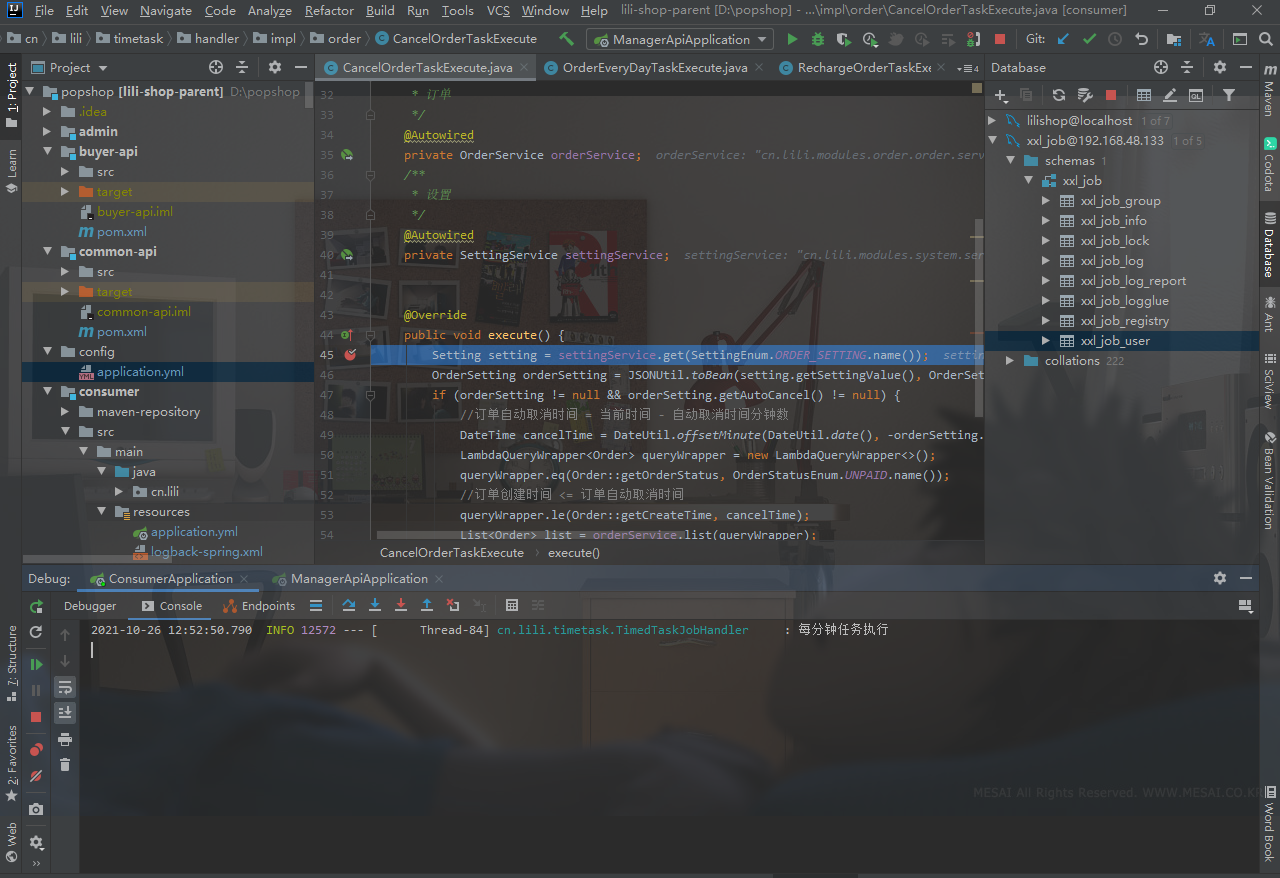Open Data Source Properties wrench icon
The width and height of the screenshot is (1280, 878).
1083,94
